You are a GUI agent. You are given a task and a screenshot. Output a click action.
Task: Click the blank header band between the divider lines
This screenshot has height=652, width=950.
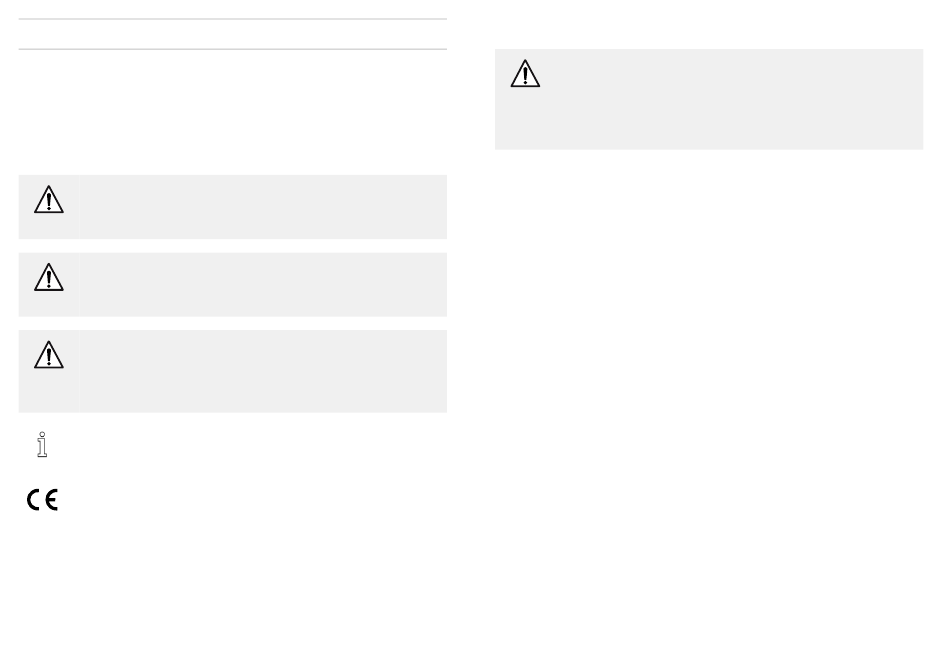click(233, 34)
